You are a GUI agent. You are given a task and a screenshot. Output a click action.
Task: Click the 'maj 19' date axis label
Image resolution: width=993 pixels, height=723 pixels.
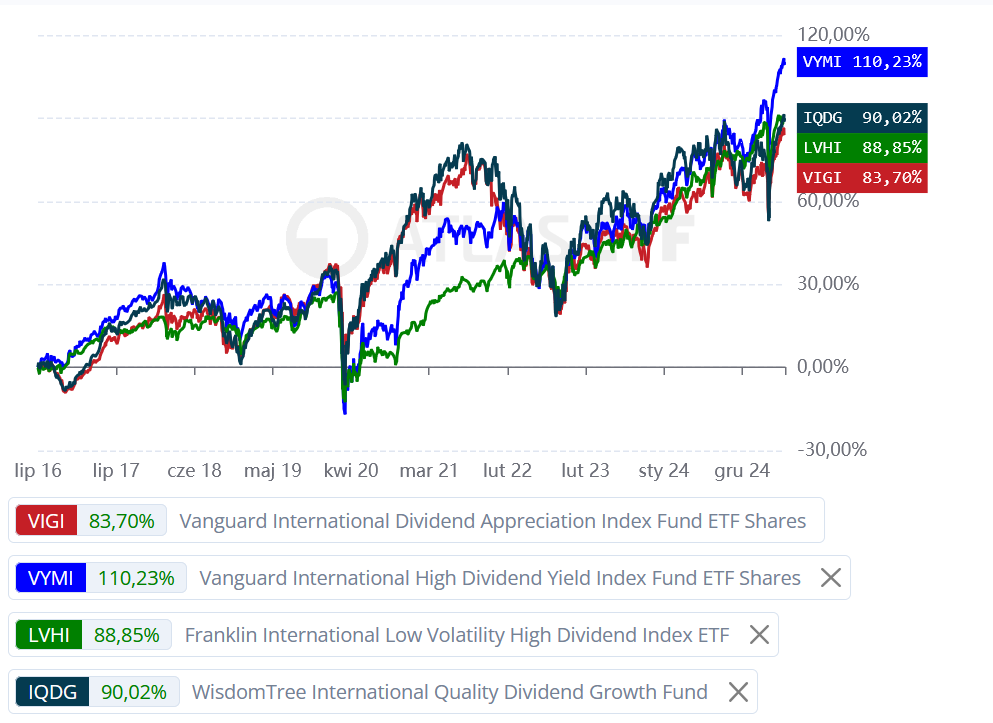point(273,470)
